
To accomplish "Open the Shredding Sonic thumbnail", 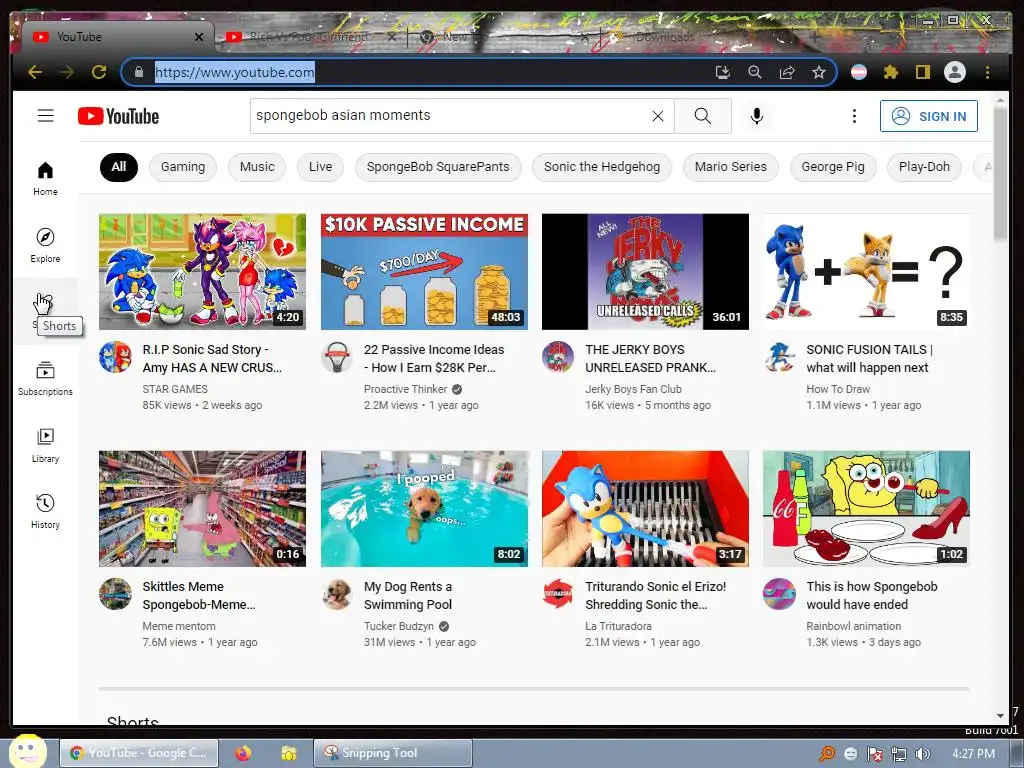I will [645, 509].
